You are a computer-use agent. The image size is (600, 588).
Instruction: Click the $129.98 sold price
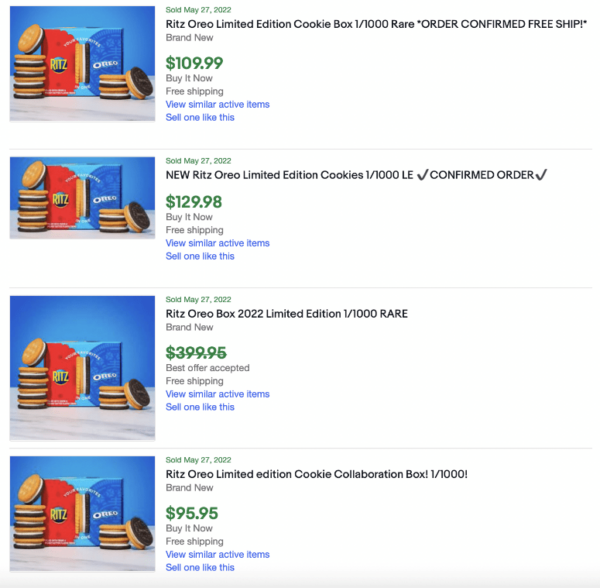tap(194, 201)
